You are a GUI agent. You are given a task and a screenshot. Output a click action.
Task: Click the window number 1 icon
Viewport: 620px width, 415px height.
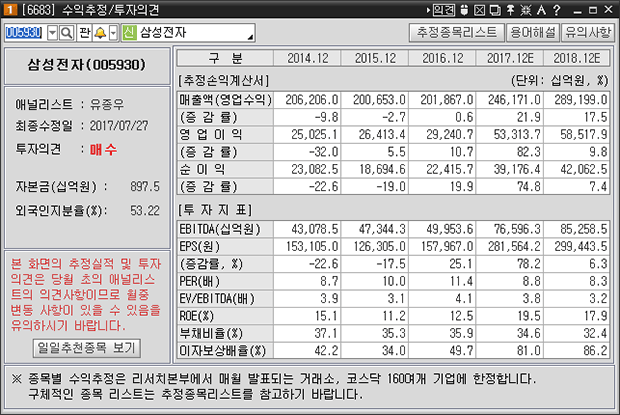pos(11,9)
